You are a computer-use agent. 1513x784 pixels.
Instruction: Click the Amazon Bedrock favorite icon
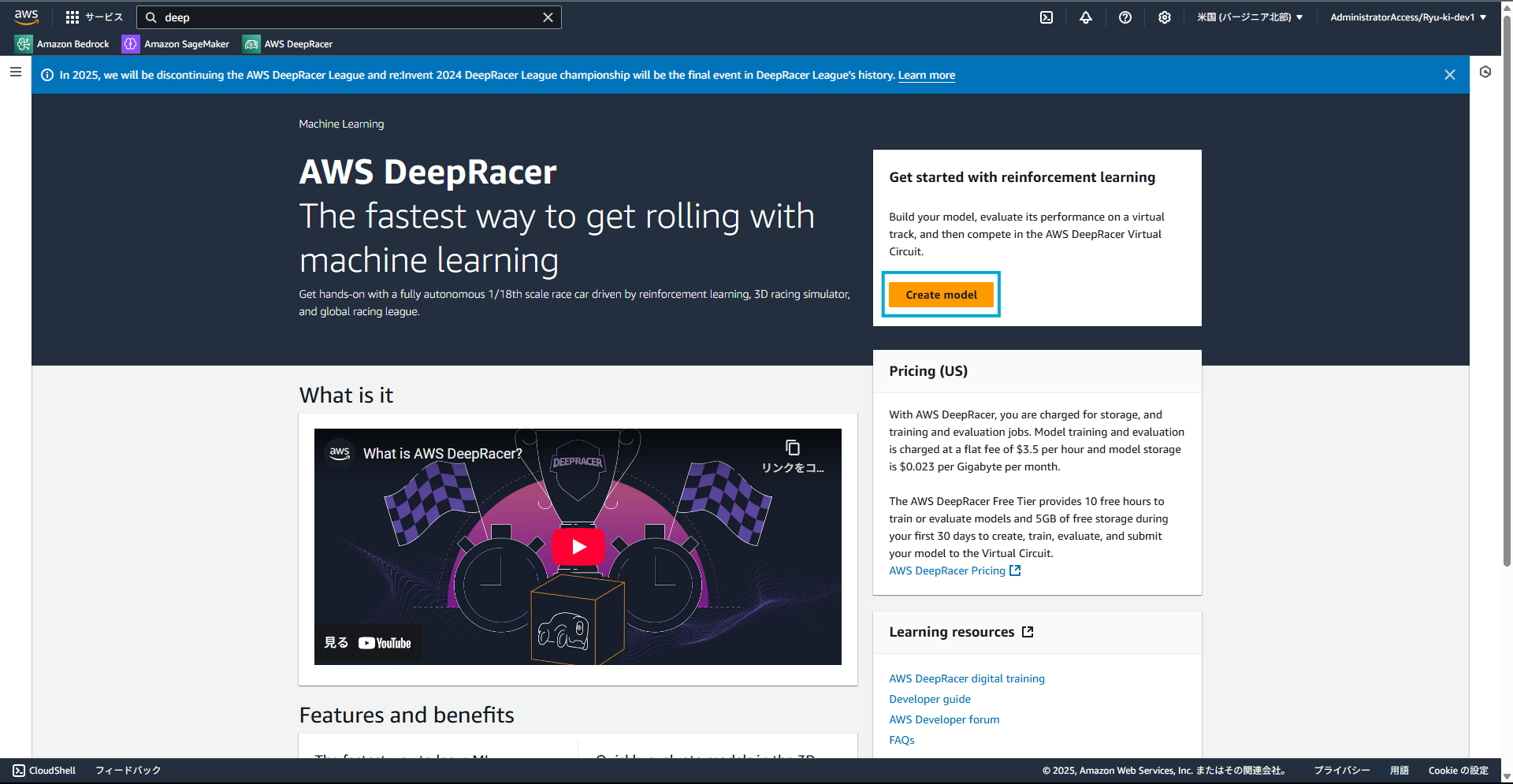24,44
